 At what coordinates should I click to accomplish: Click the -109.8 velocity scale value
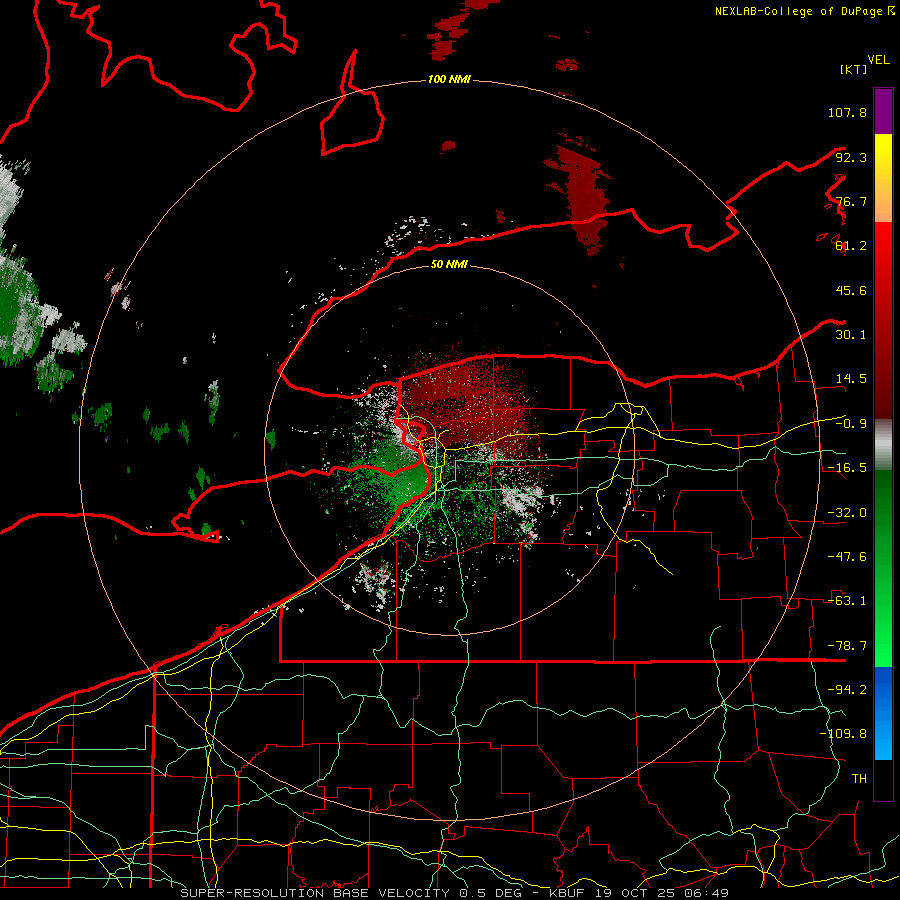click(x=843, y=734)
